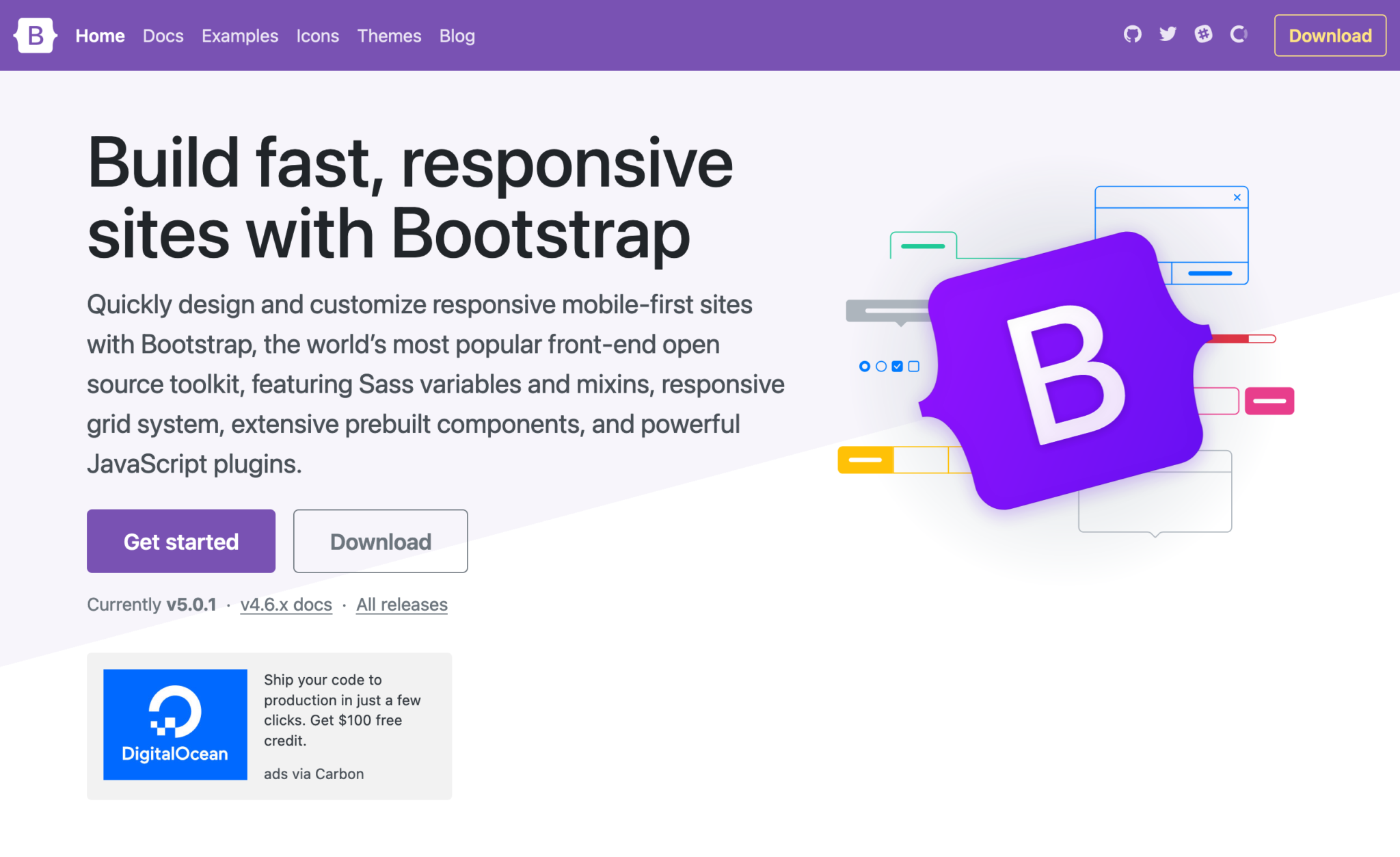Viewport: 1400px width, 857px height.
Task: Open the Examples navigation item
Action: tap(239, 35)
